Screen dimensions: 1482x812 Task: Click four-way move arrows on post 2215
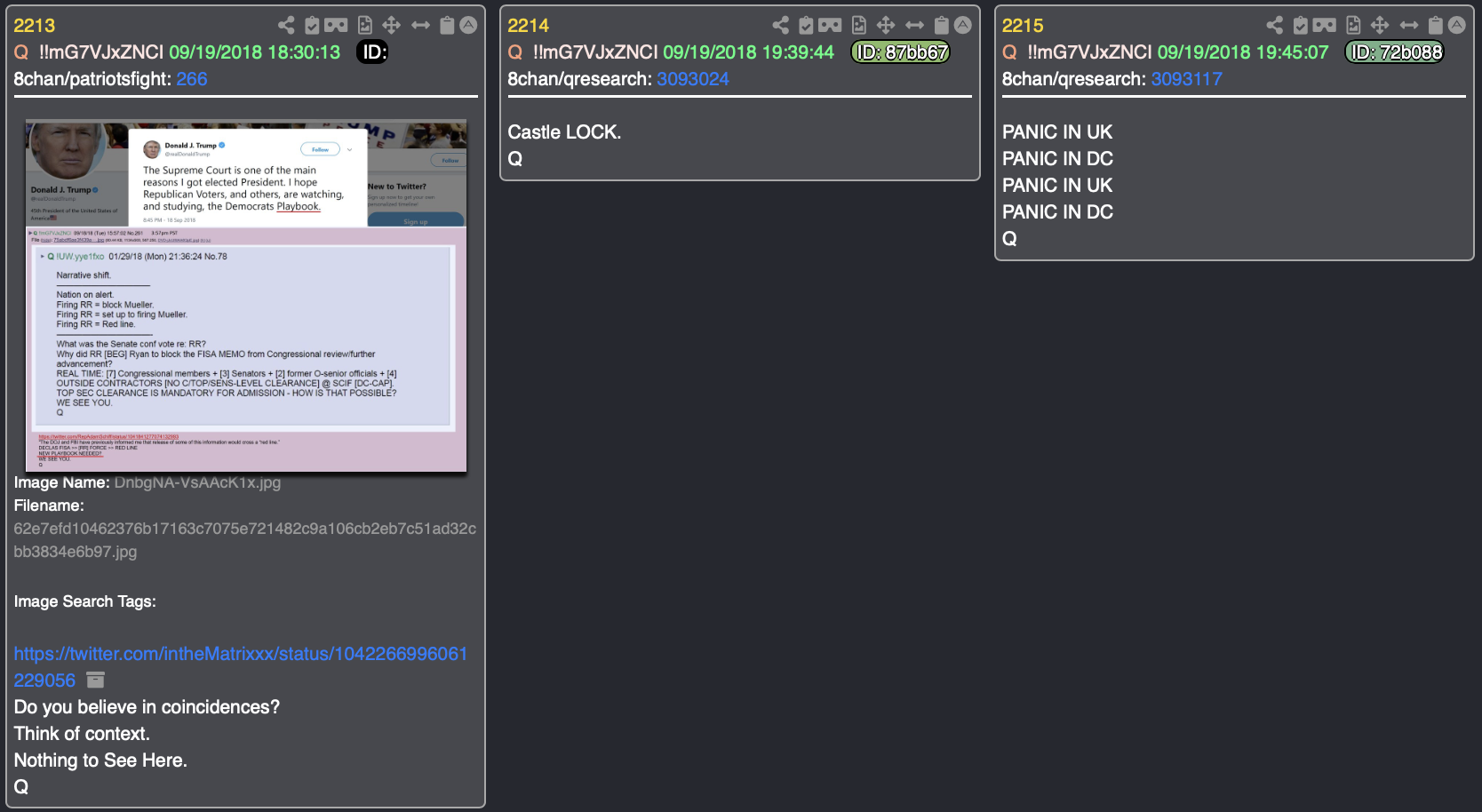tap(1380, 26)
